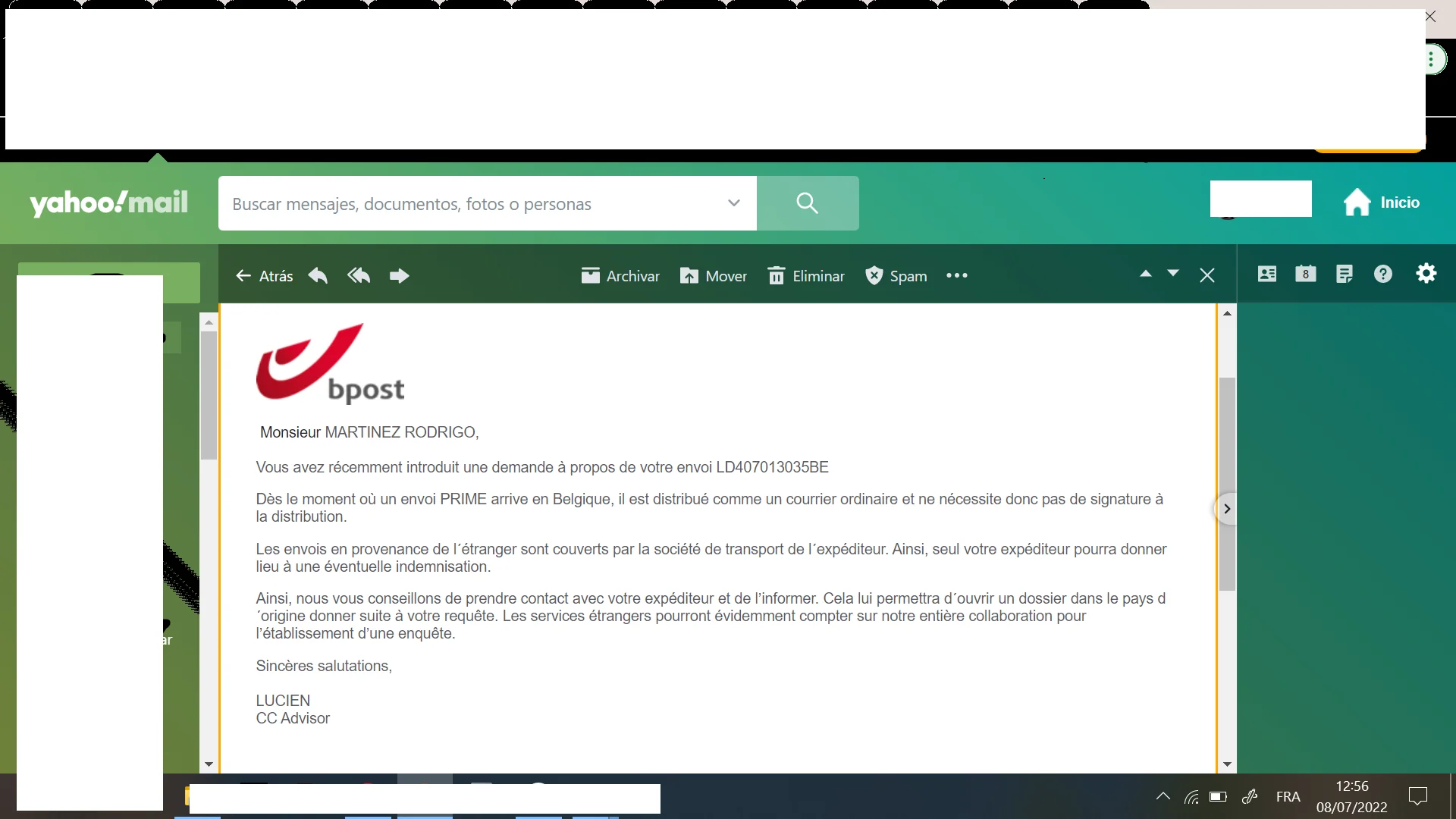Screen dimensions: 1456x819
Task: Expand advanced search dropdown chevron
Action: 733,203
